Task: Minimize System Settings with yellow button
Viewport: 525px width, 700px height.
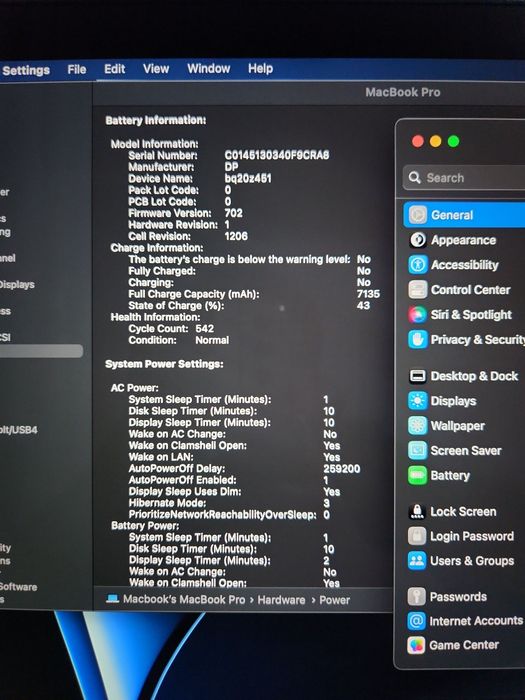Action: point(435,142)
